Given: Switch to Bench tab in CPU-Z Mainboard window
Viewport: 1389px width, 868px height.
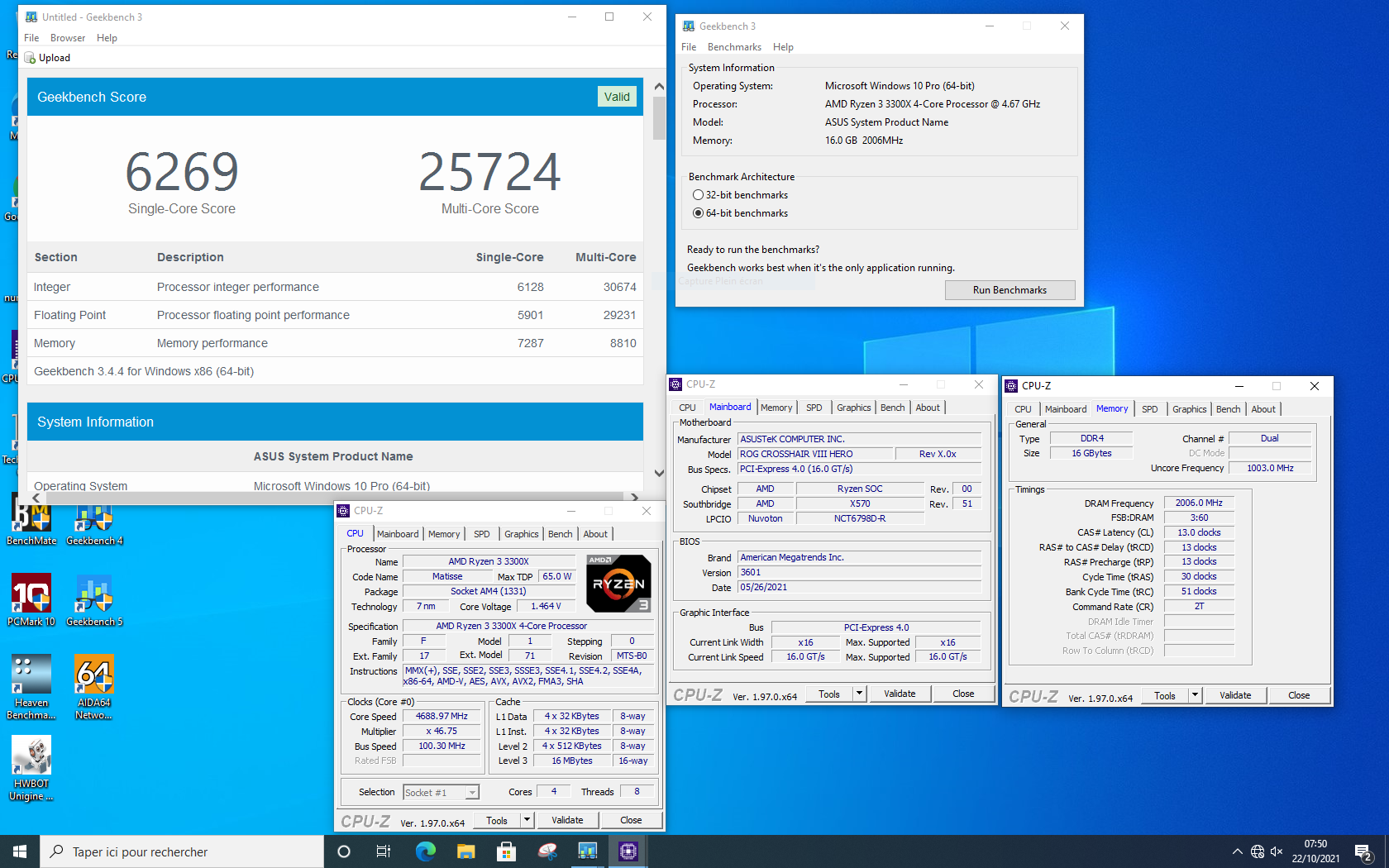Looking at the screenshot, I should pos(892,408).
